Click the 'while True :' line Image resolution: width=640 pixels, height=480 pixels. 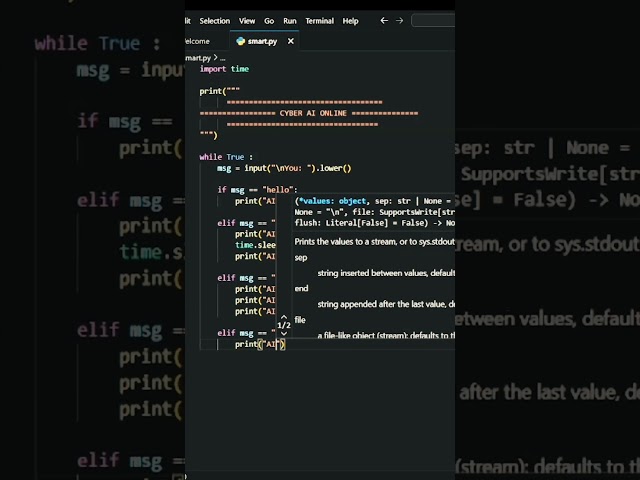tap(226, 157)
